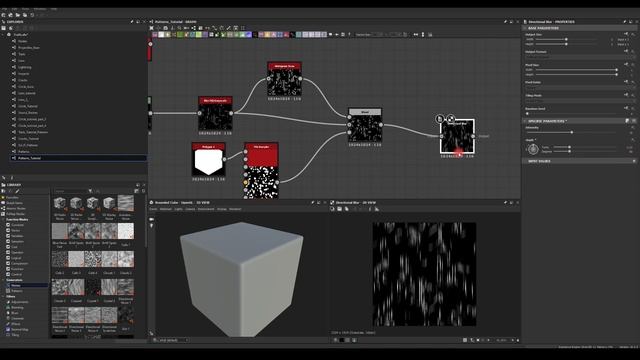Select the Polygon 2 node in graph

tap(209, 159)
